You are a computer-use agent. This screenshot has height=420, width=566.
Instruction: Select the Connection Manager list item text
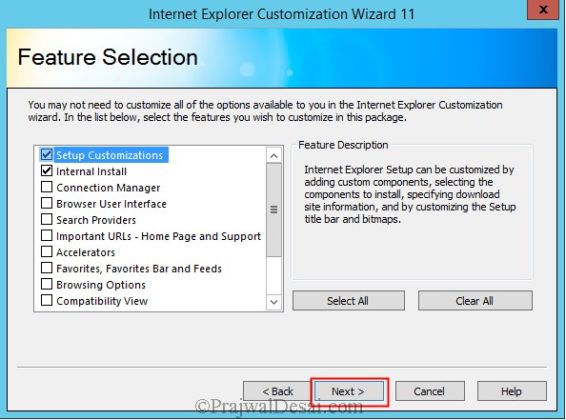[x=108, y=188]
